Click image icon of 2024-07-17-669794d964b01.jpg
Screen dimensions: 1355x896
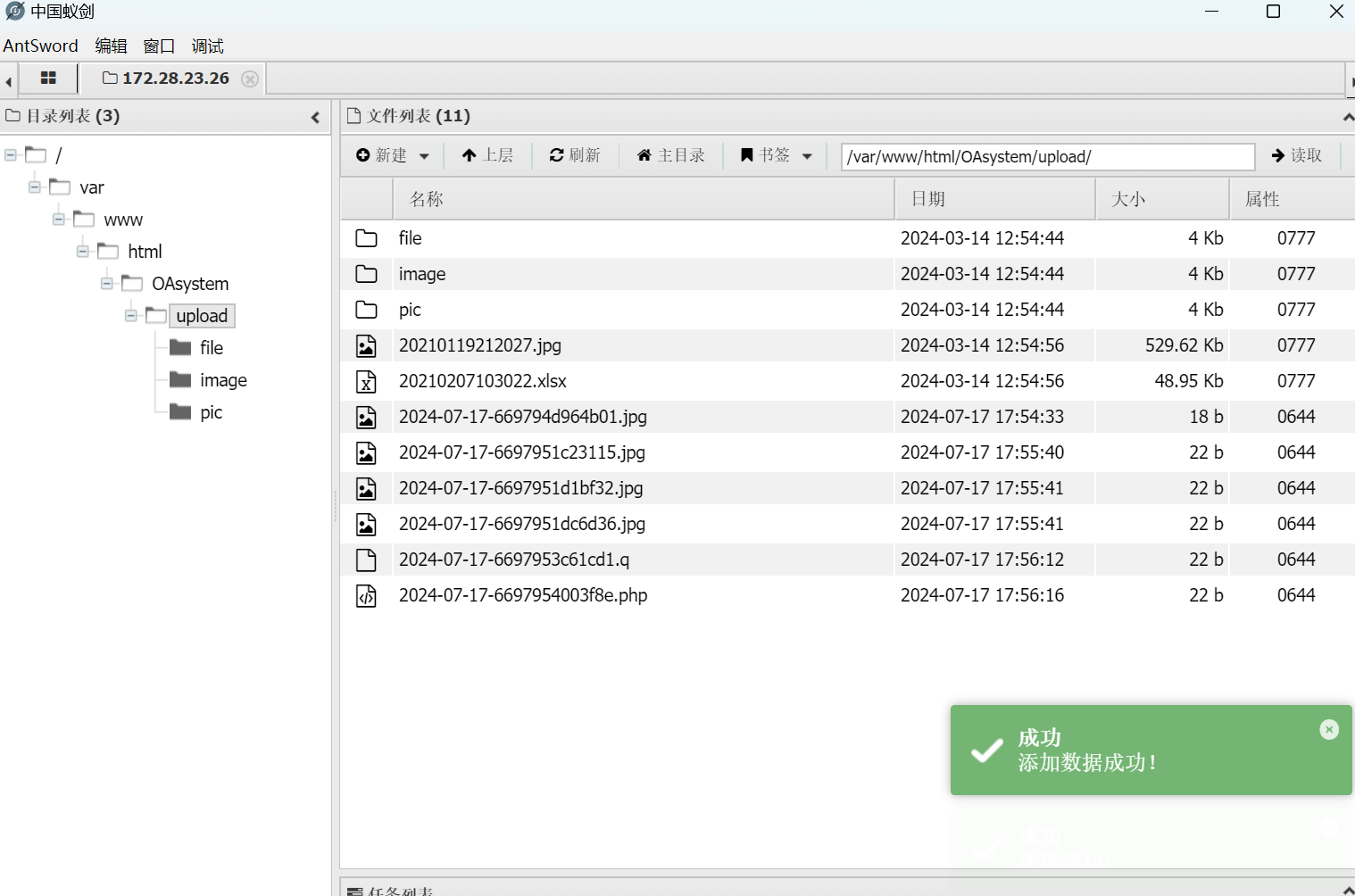[366, 417]
